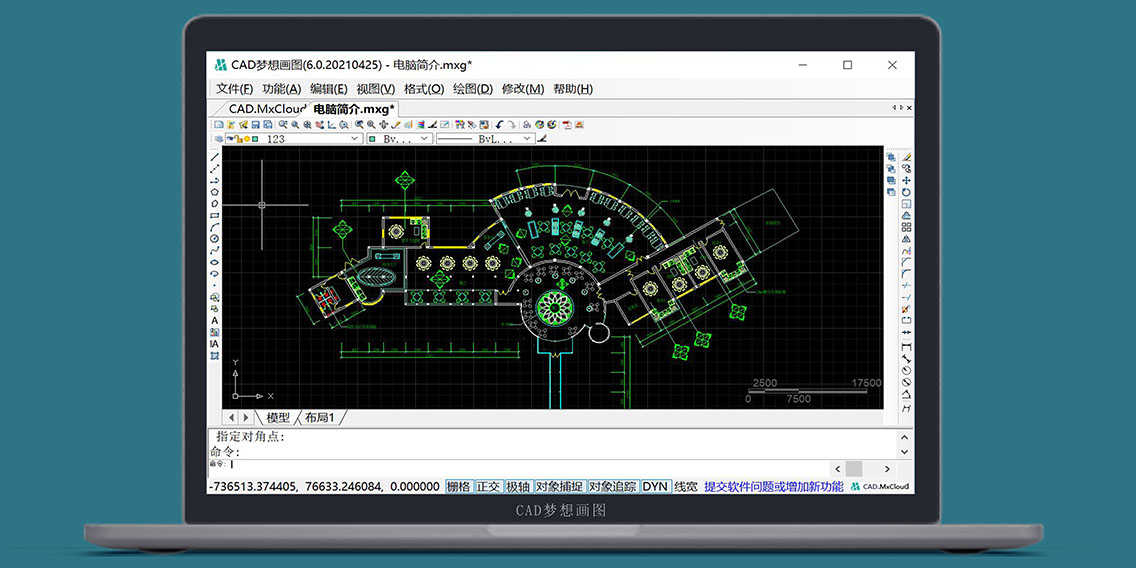Toggle layer 123 lock icon
This screenshot has width=1136, height=568.
coord(240,139)
